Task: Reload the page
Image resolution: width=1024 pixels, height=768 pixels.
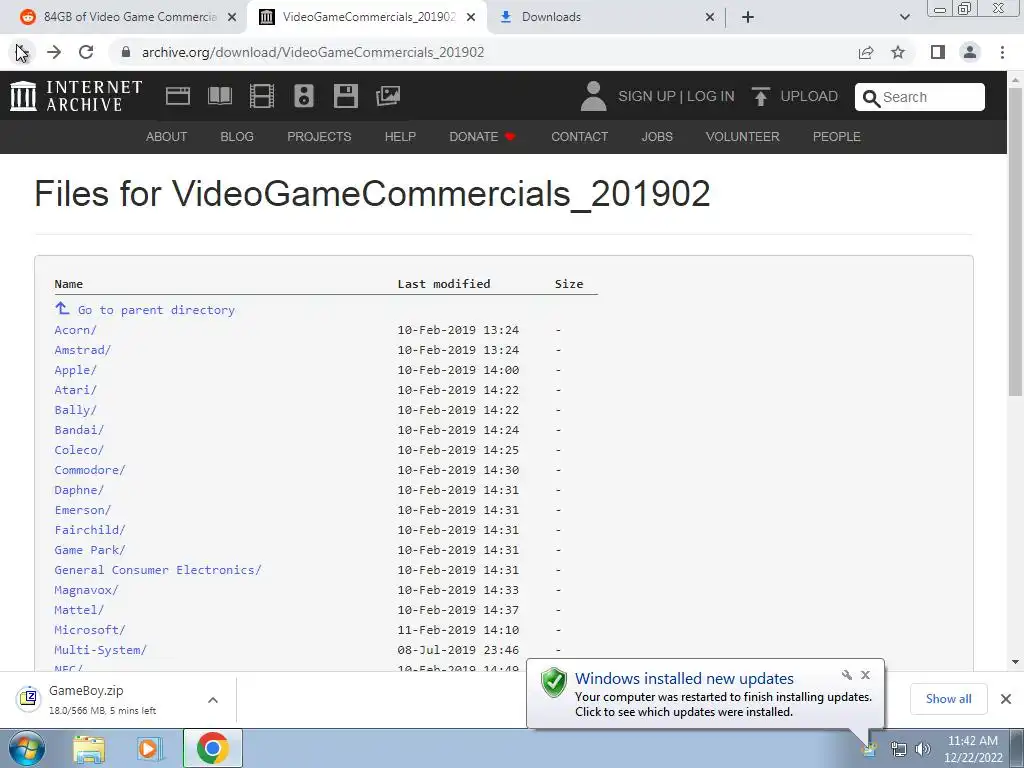Action: [x=86, y=52]
